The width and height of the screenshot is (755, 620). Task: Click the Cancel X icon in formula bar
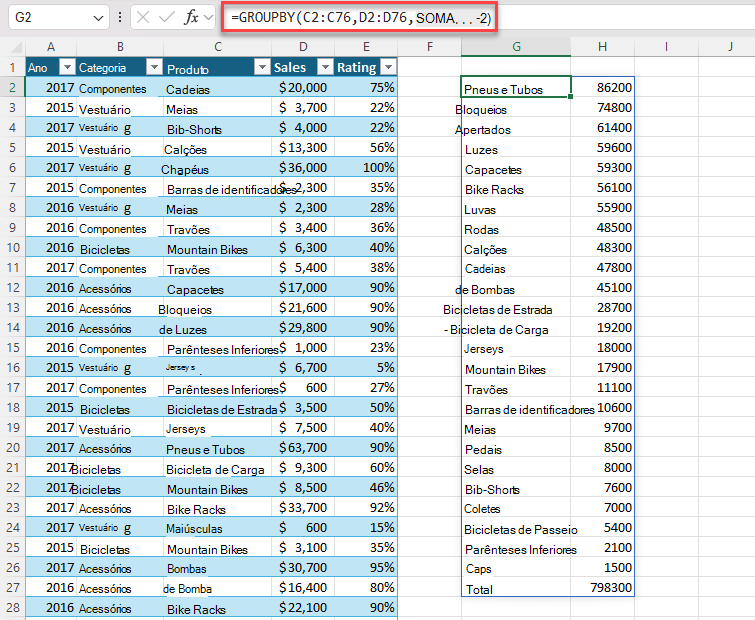pos(143,17)
